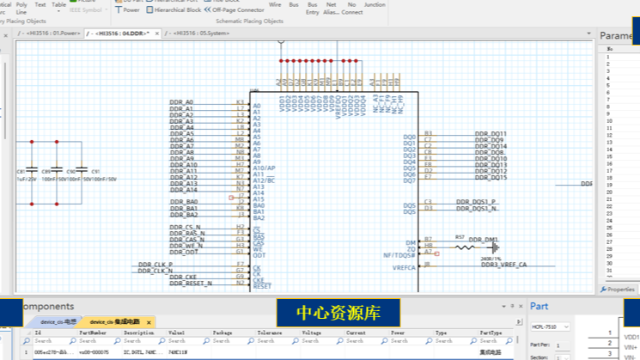Select the DDR3_VREF_CA net label
This screenshot has width=640, height=360.
click(x=504, y=264)
